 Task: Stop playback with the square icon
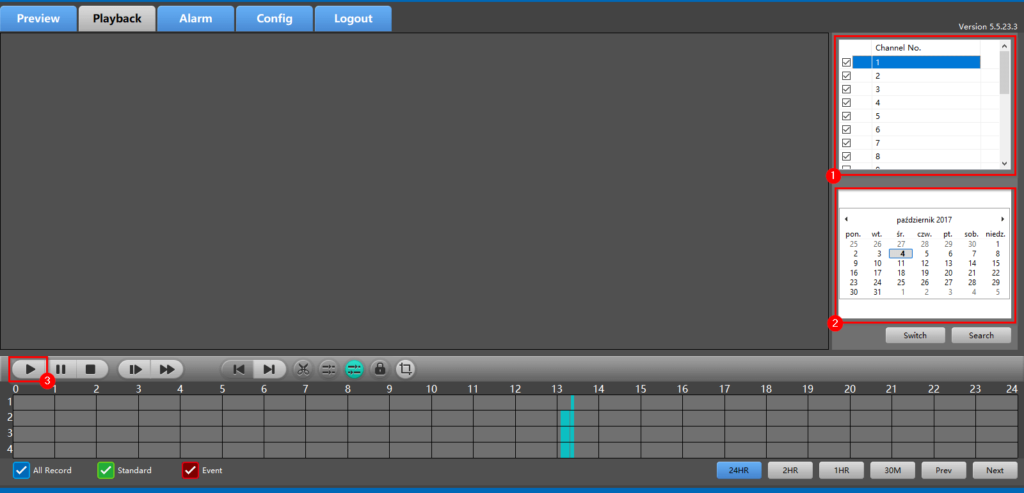pyautogui.click(x=90, y=369)
